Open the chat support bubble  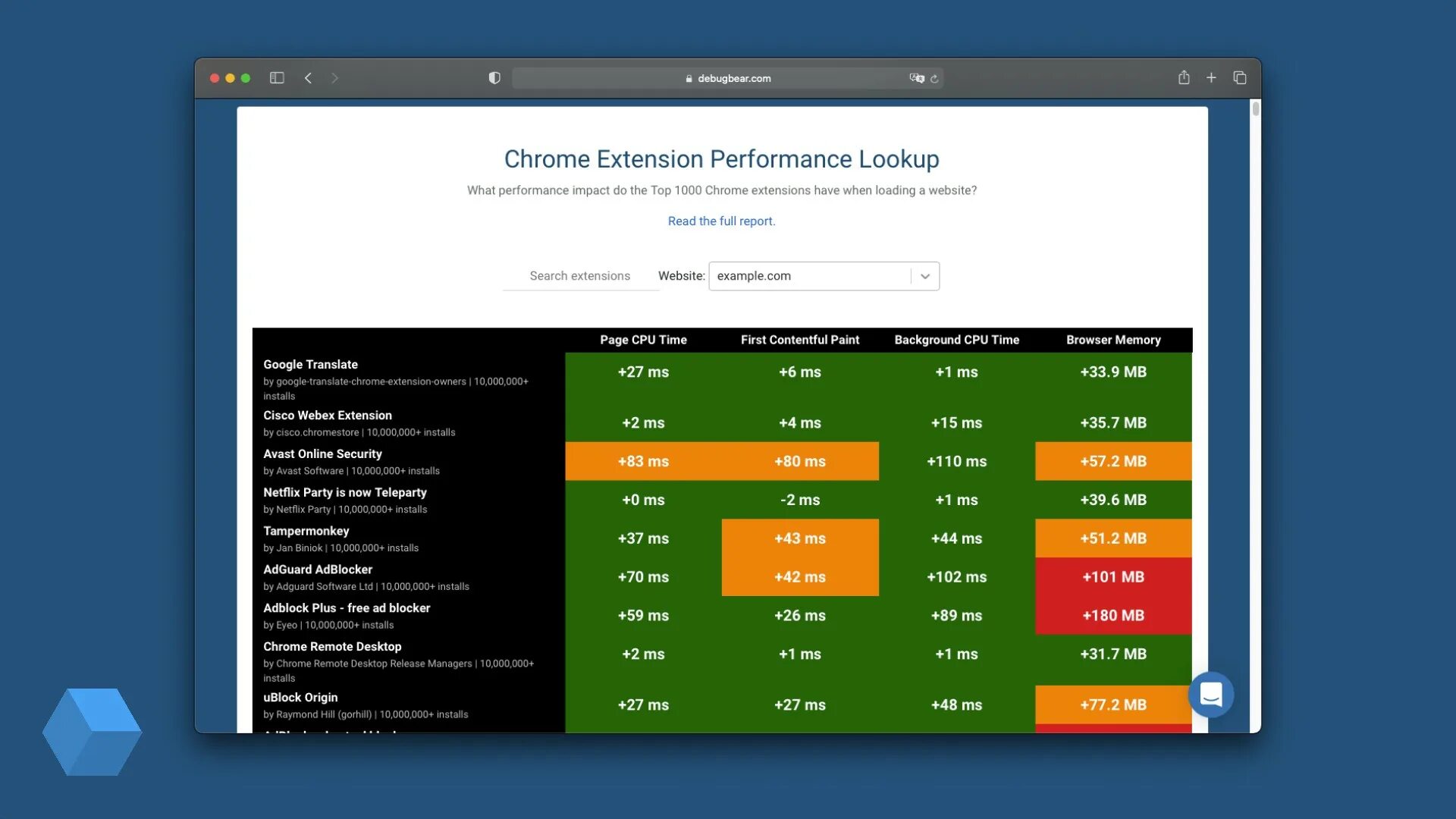point(1211,695)
